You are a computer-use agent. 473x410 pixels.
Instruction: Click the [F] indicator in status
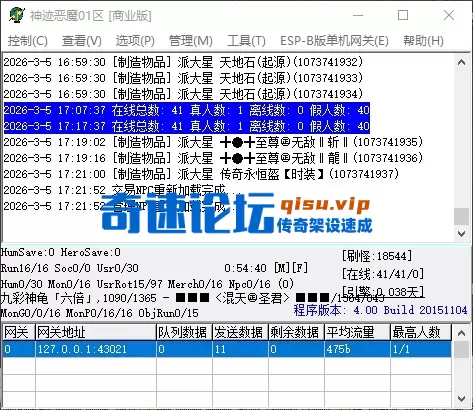[x=300, y=268]
